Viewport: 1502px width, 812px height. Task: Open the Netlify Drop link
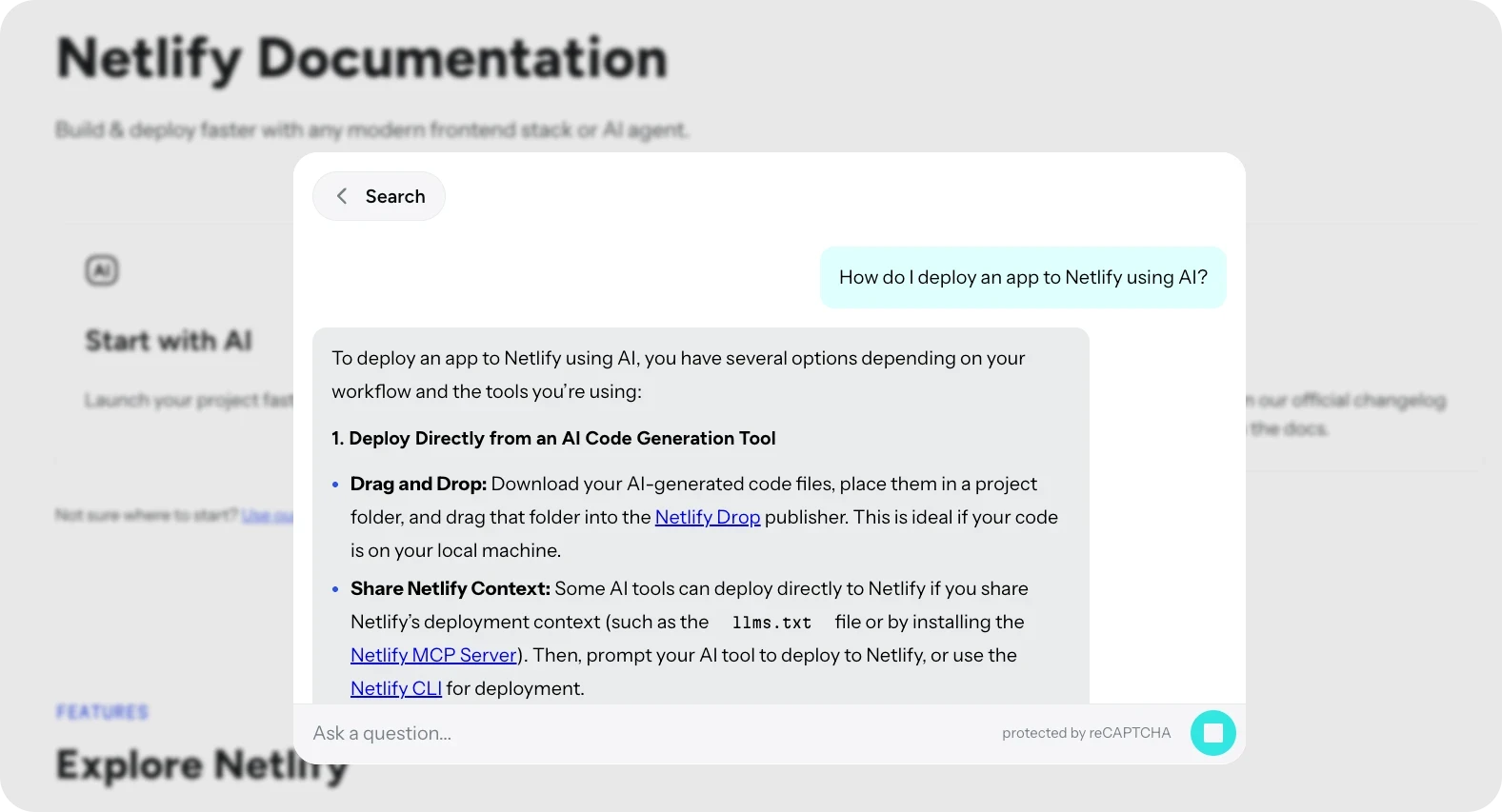click(x=708, y=517)
